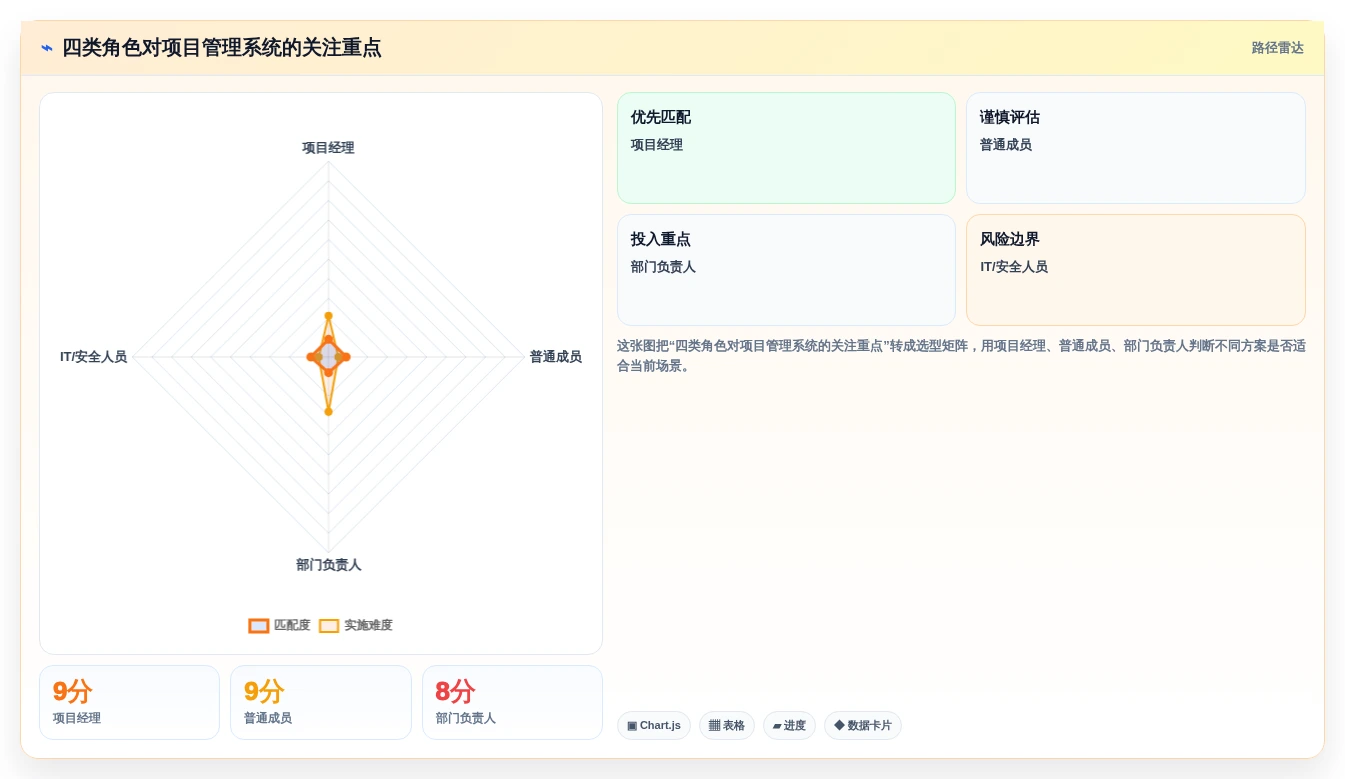Open the 优先匹配 card
1345x779 pixels.
point(786,148)
